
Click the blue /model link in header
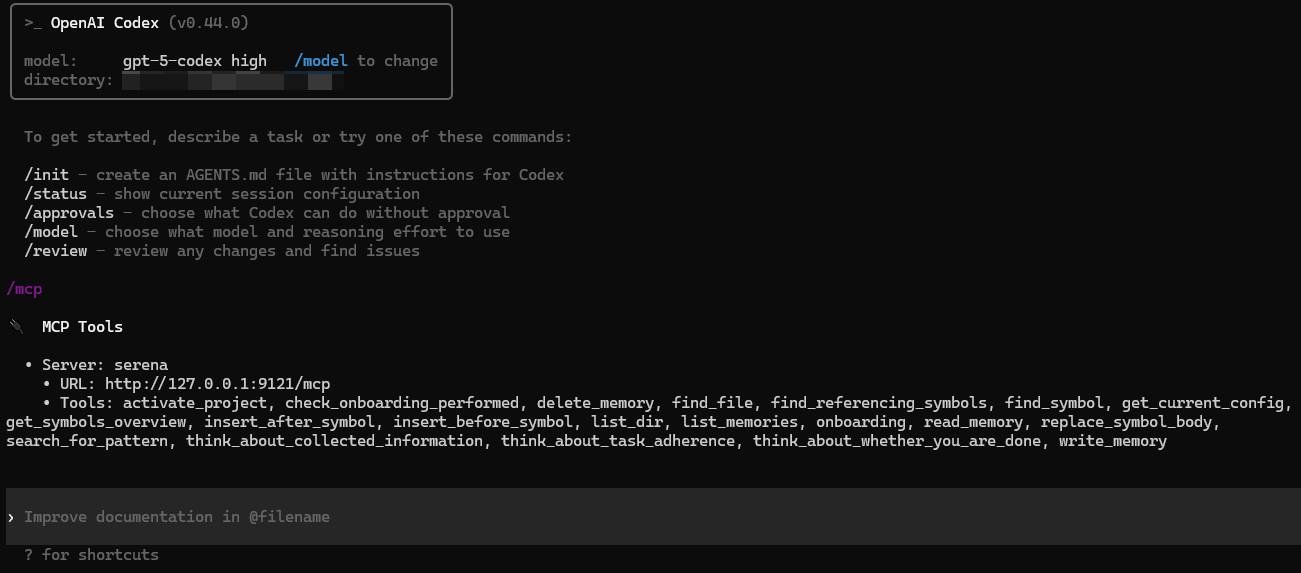[x=321, y=61]
